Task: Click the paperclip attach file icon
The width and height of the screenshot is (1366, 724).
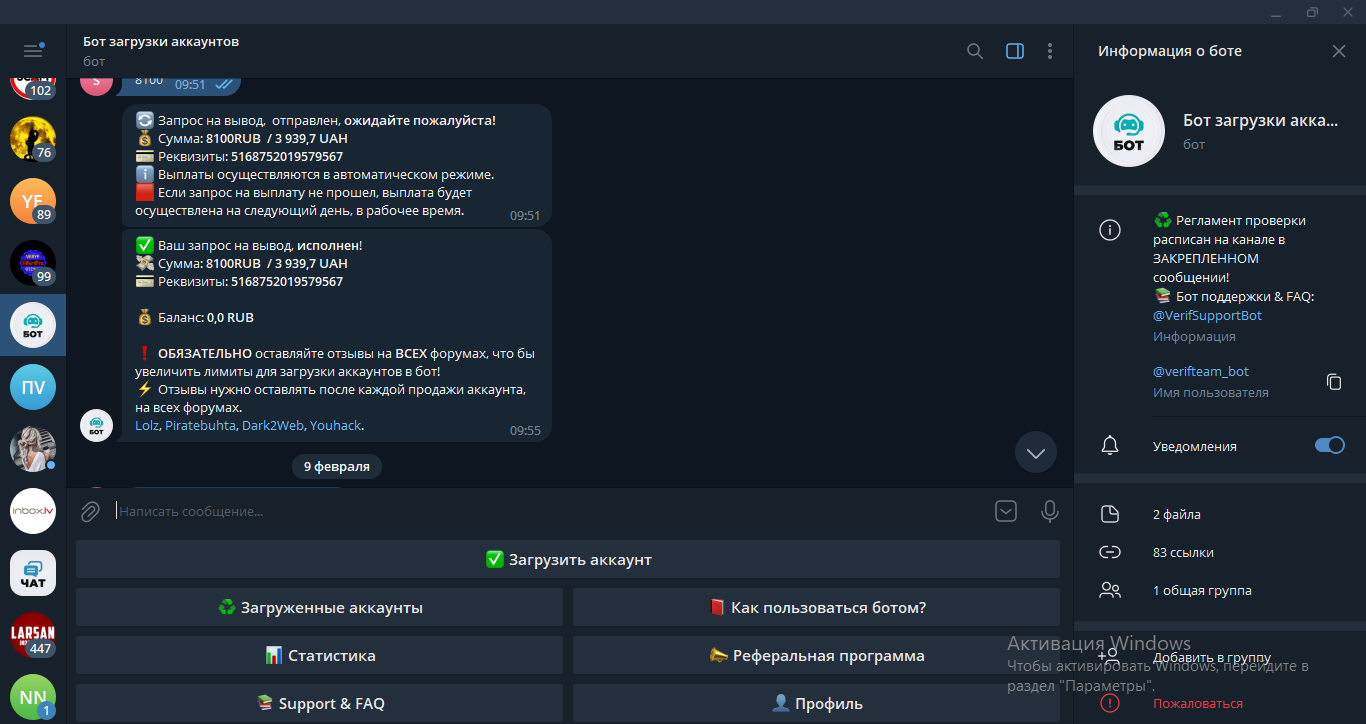Action: pyautogui.click(x=90, y=512)
